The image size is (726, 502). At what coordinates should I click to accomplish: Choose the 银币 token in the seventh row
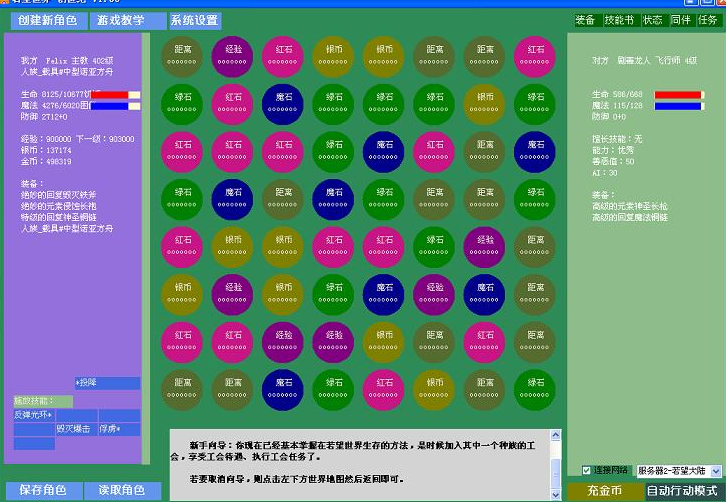point(383,342)
